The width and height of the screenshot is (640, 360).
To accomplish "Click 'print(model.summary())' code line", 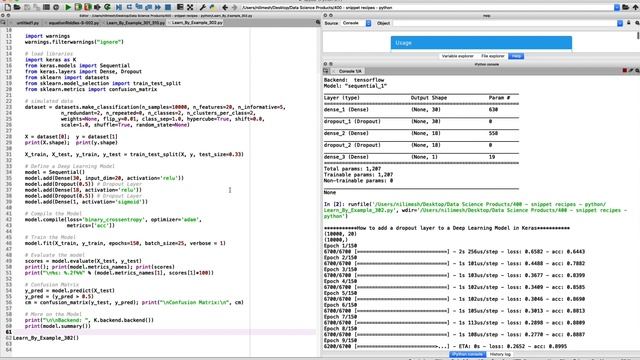I will point(58,326).
